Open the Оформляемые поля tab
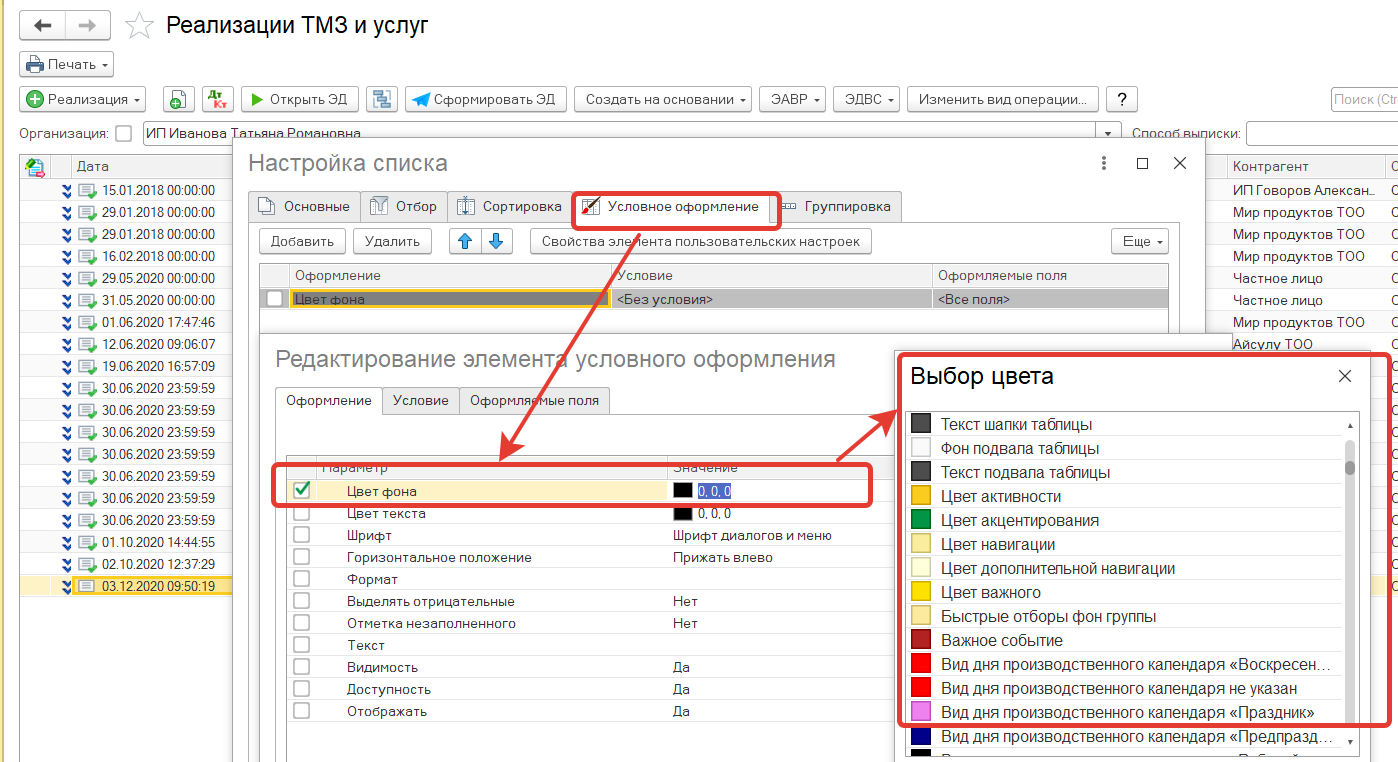This screenshot has width=1398, height=762. pyautogui.click(x=534, y=400)
